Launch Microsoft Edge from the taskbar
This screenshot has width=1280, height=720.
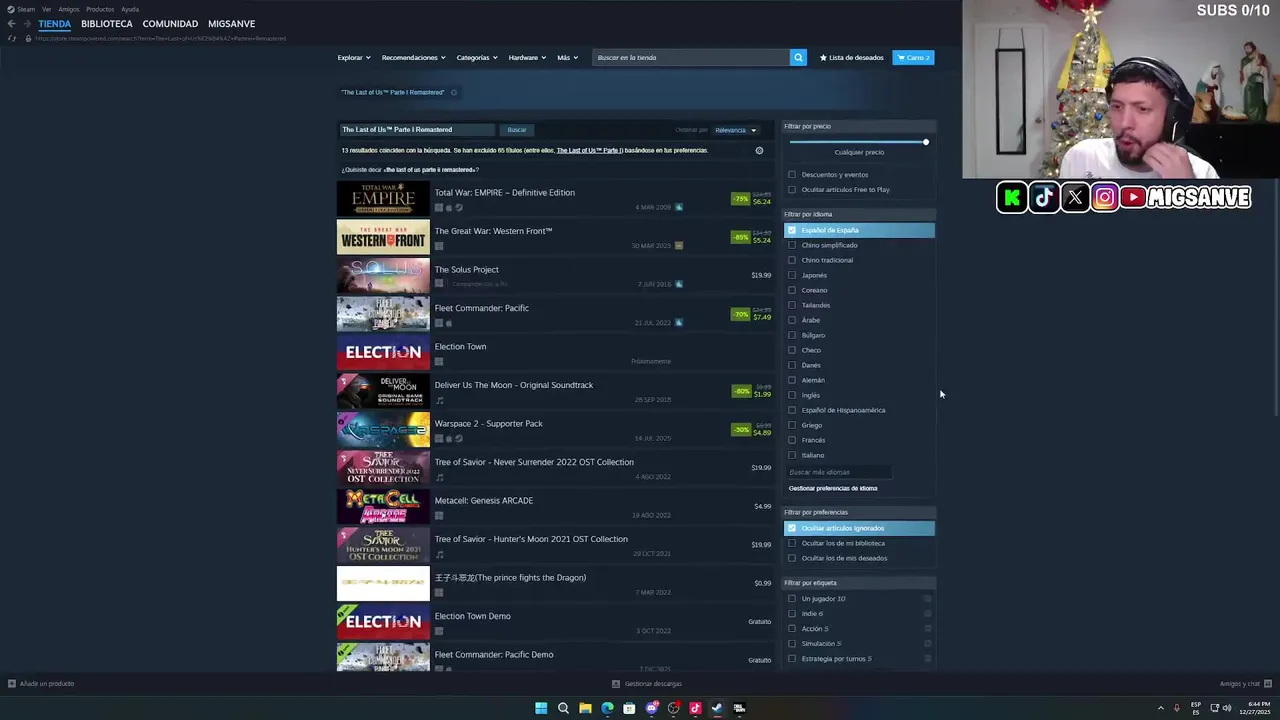point(607,708)
